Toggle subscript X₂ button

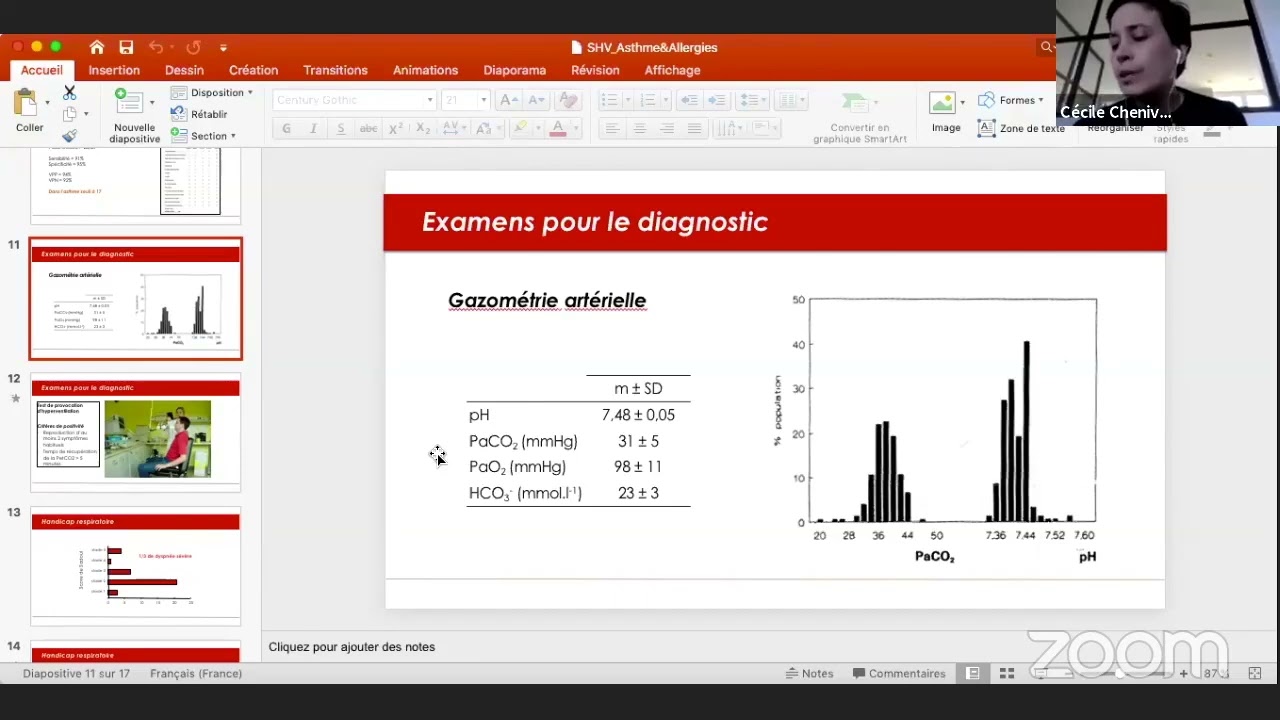pos(423,128)
